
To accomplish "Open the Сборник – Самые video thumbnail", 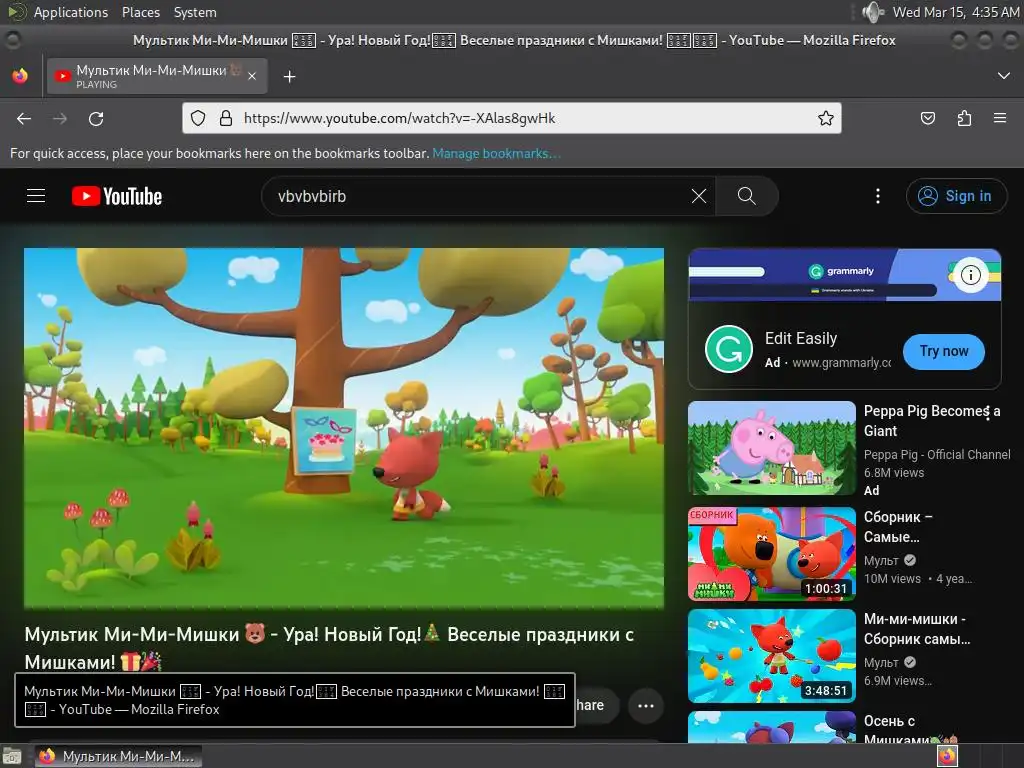I will 772,554.
